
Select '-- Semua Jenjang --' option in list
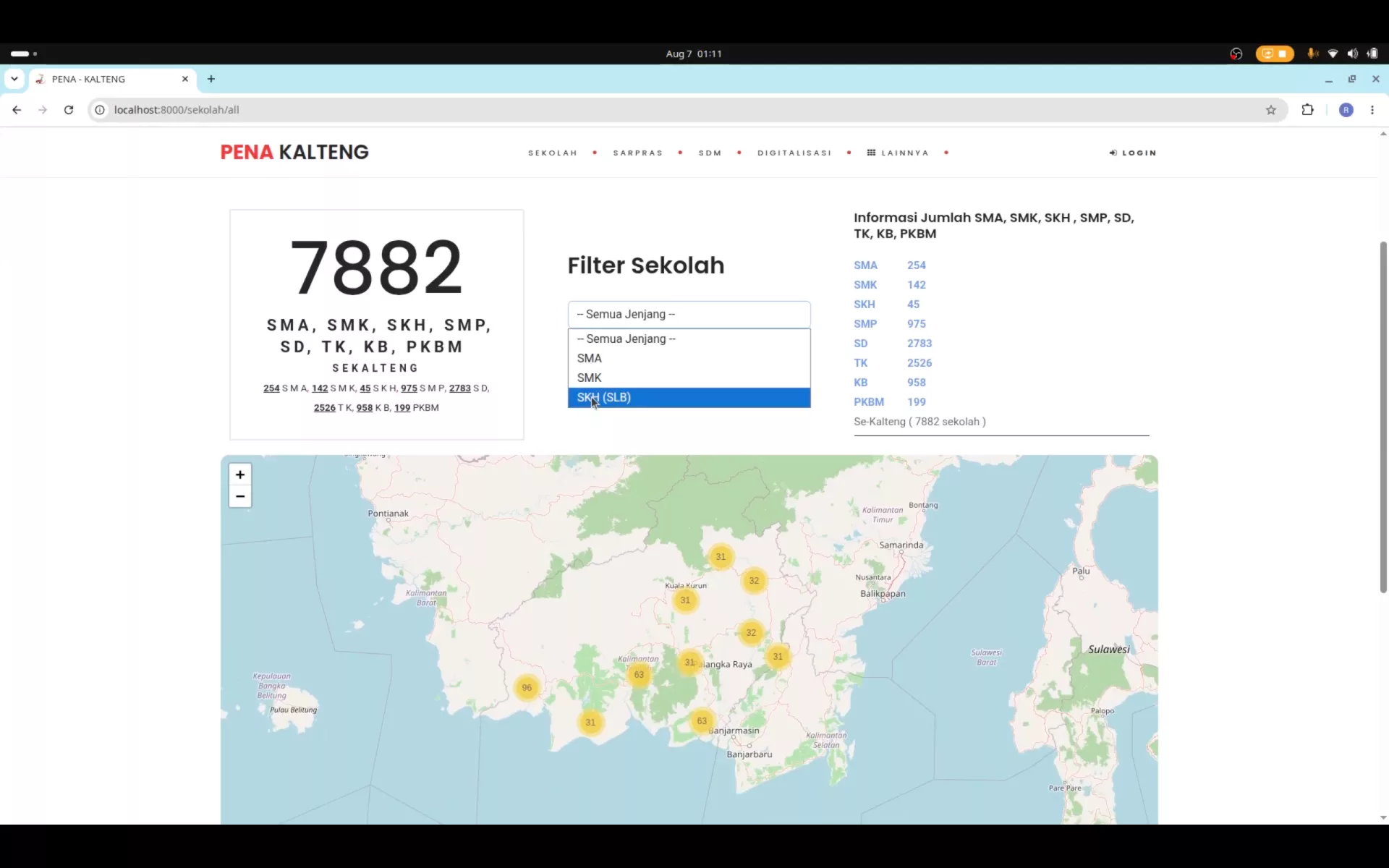pyautogui.click(x=689, y=339)
